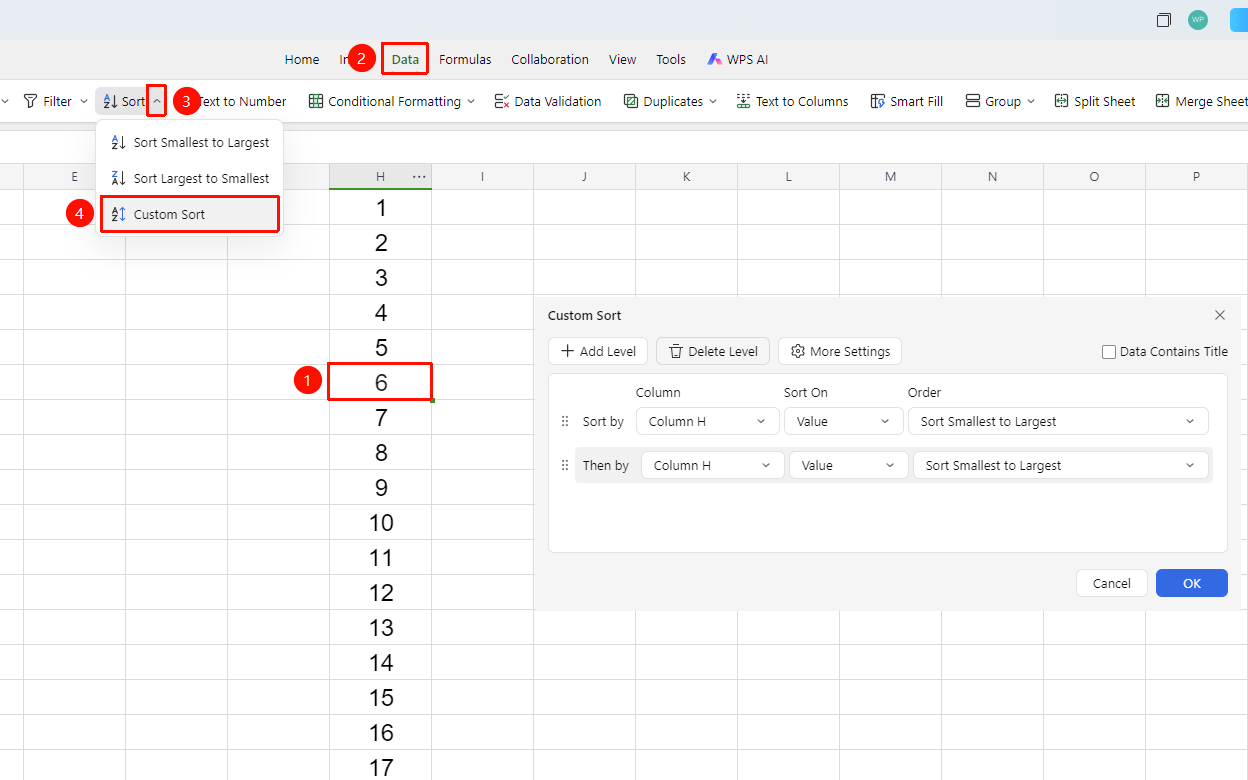
Task: Click the Cancel button
Action: tap(1111, 583)
